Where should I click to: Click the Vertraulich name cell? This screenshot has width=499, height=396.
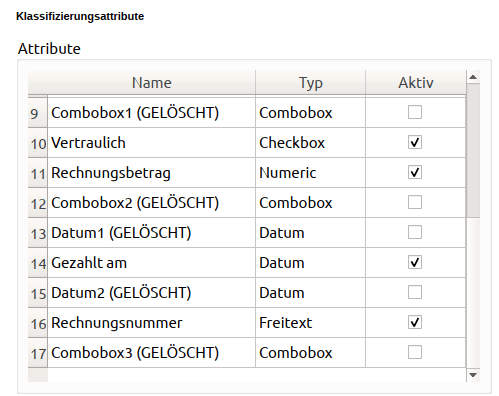tap(152, 143)
